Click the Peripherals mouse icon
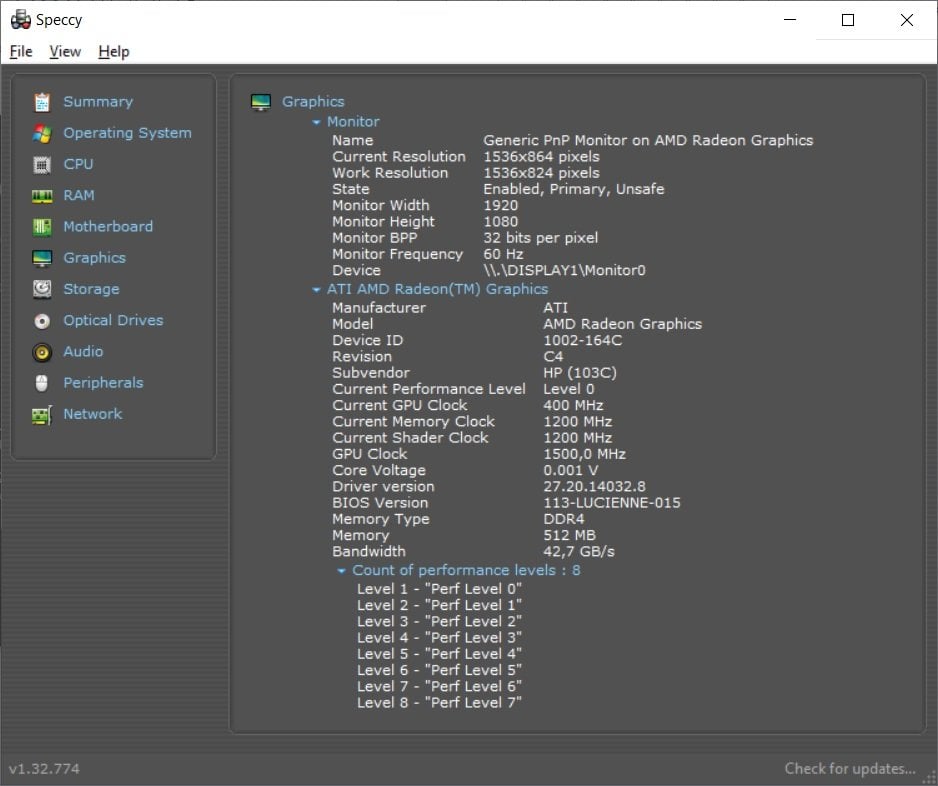This screenshot has width=938, height=786. [x=41, y=383]
